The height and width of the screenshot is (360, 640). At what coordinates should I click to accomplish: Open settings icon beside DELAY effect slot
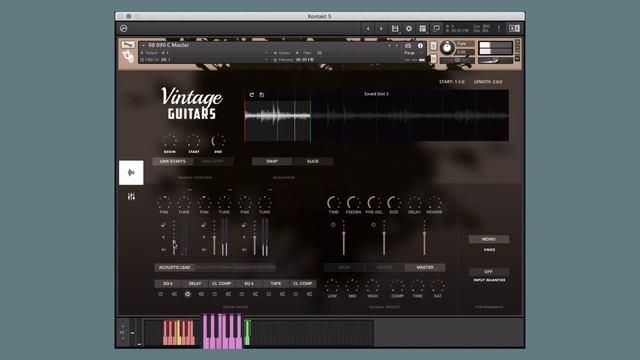pos(201,294)
